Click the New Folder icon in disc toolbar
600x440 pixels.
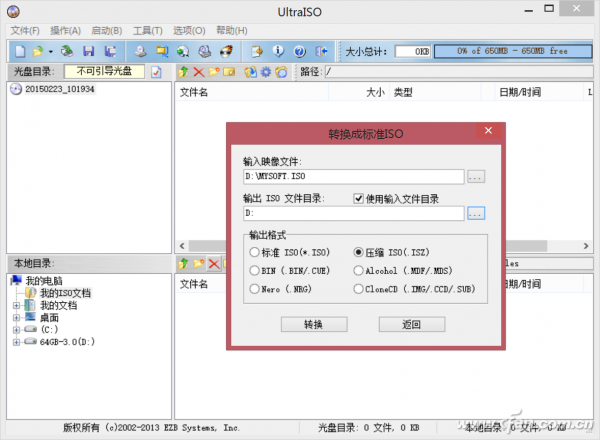pos(214,72)
